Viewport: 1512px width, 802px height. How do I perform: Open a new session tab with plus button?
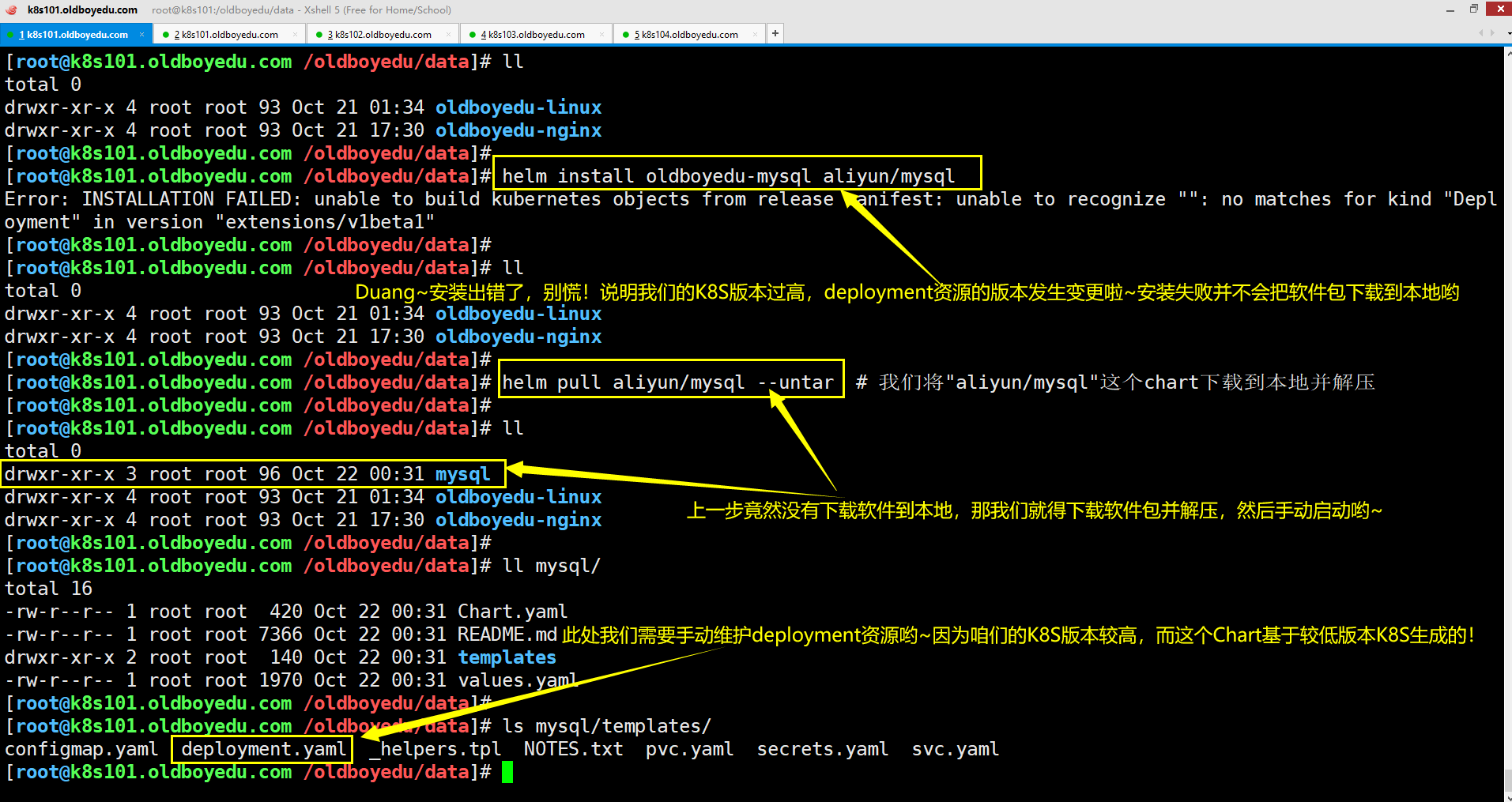click(775, 33)
